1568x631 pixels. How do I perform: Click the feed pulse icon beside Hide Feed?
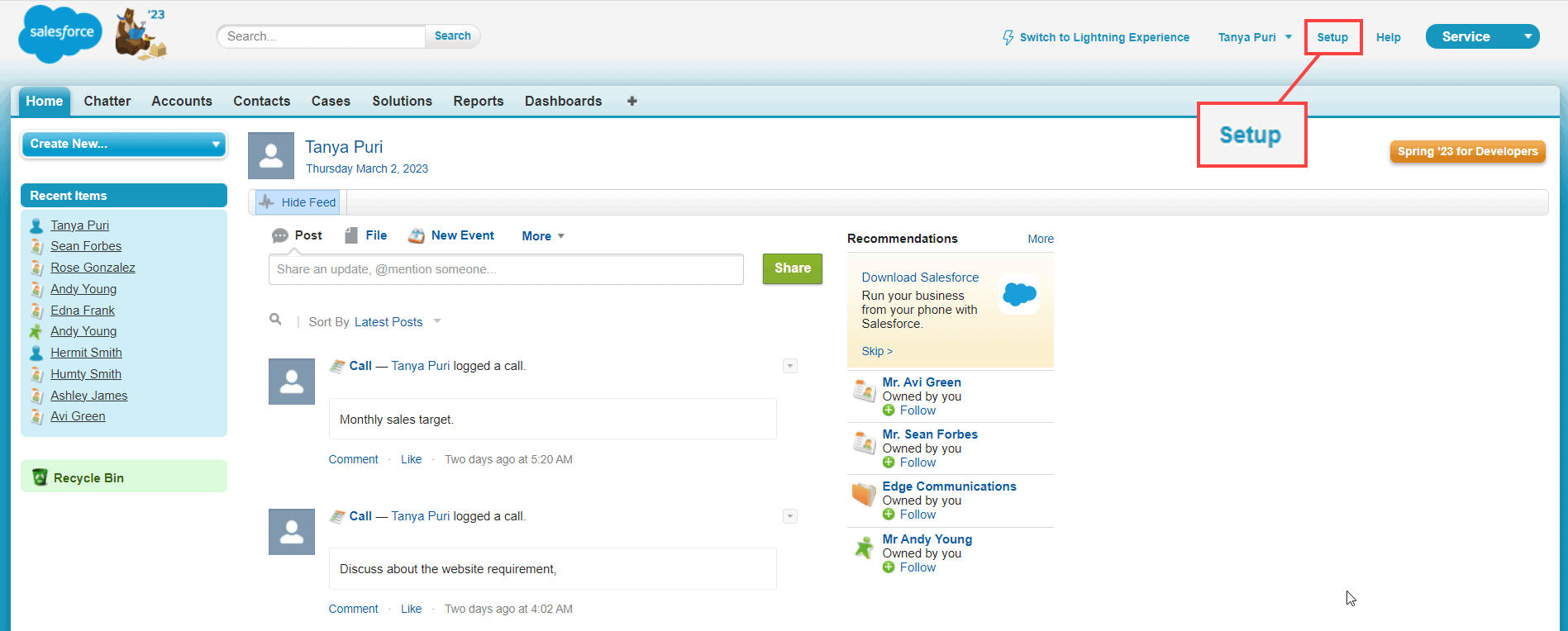pyautogui.click(x=266, y=202)
